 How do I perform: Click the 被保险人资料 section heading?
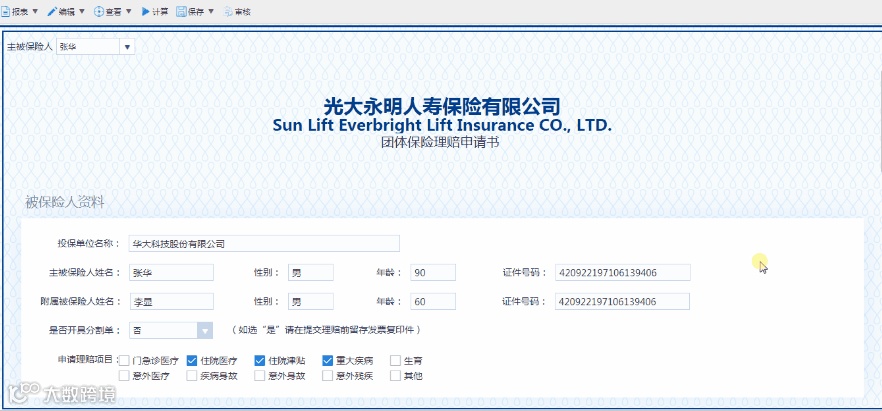65,203
